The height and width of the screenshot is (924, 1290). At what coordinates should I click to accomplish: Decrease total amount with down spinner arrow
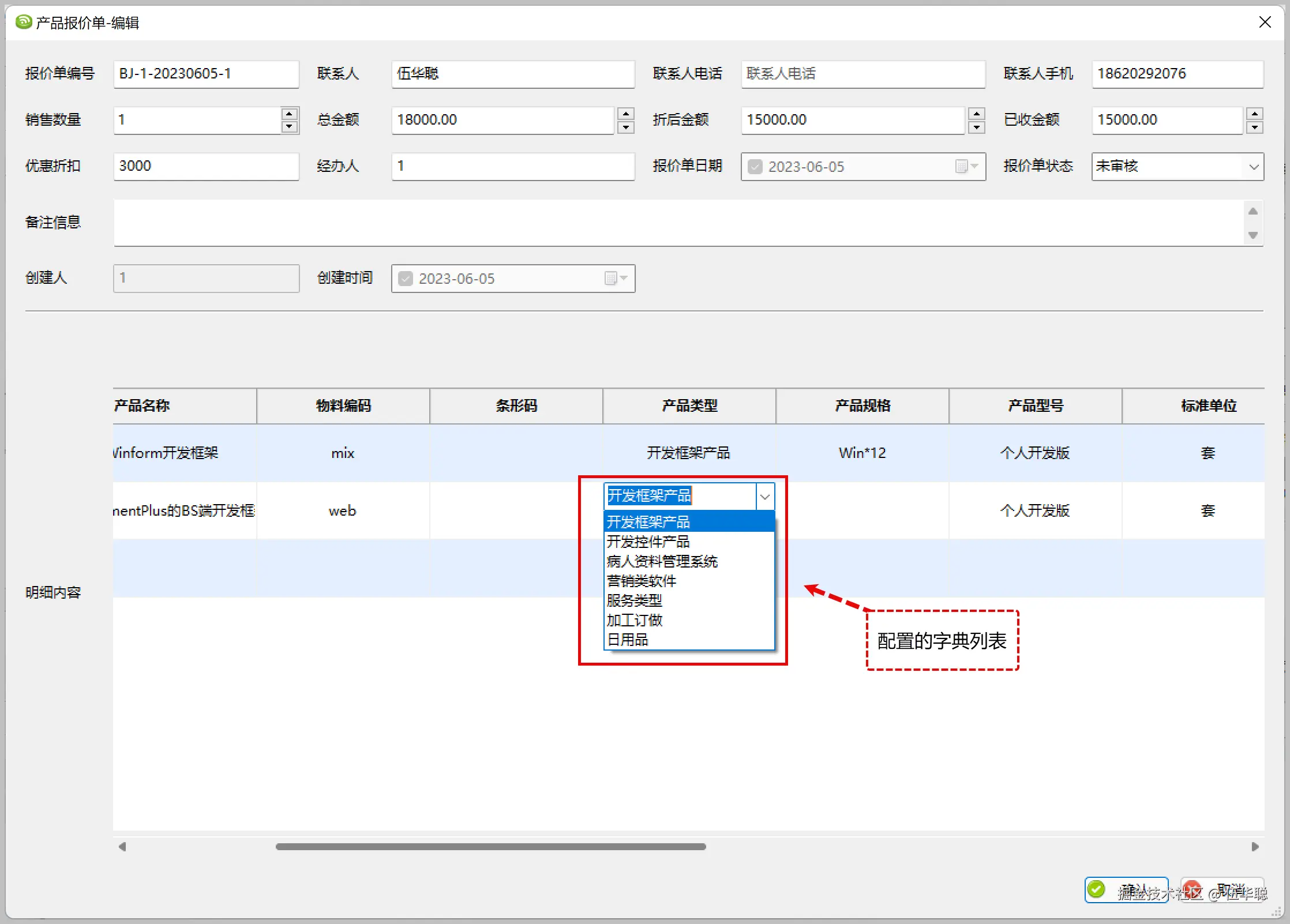click(x=626, y=127)
